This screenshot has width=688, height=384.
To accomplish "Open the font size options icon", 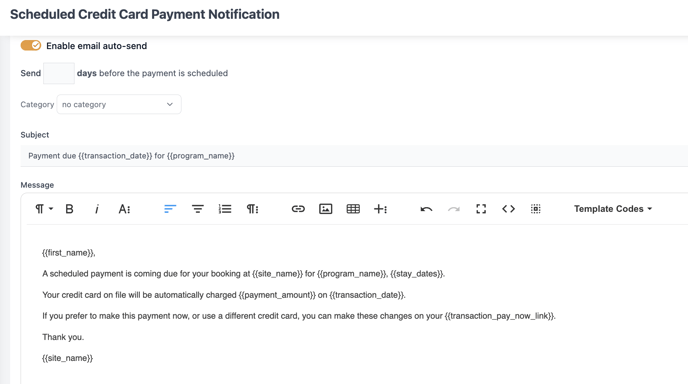I will coord(124,209).
